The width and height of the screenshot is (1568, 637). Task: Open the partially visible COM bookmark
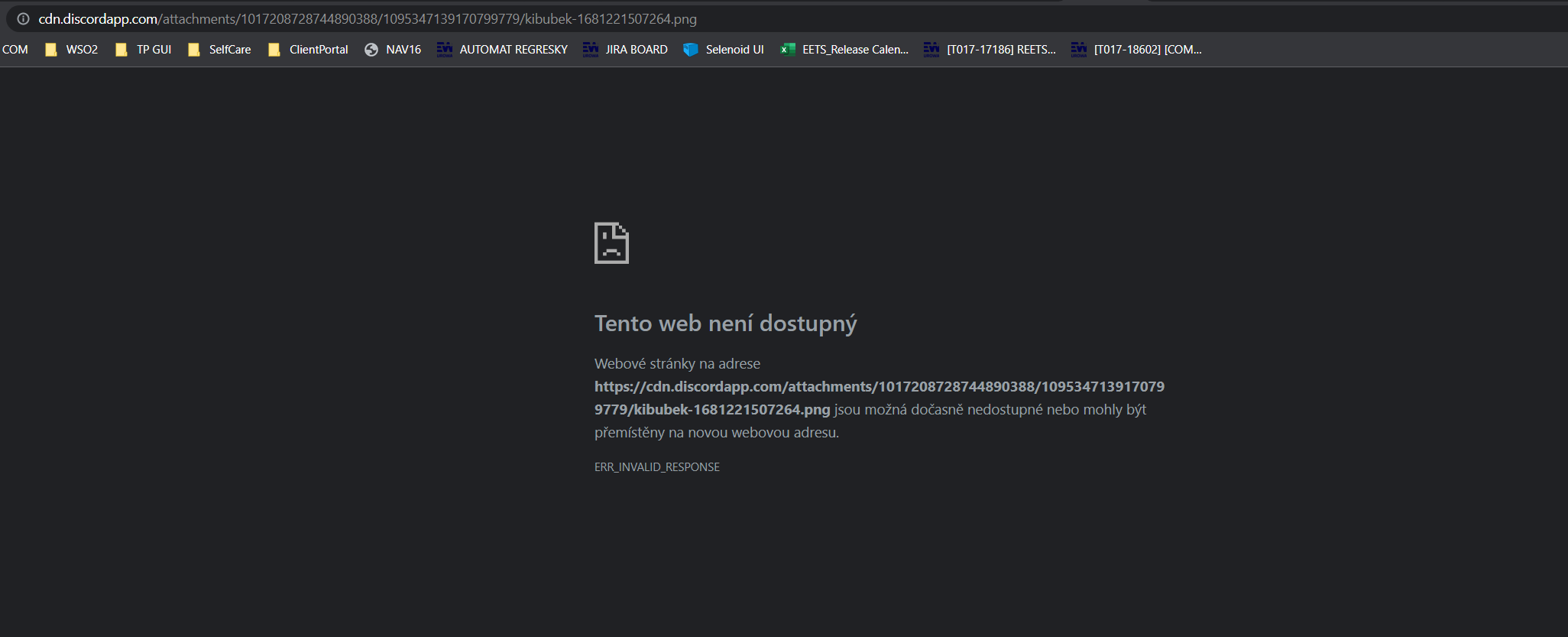[x=15, y=50]
